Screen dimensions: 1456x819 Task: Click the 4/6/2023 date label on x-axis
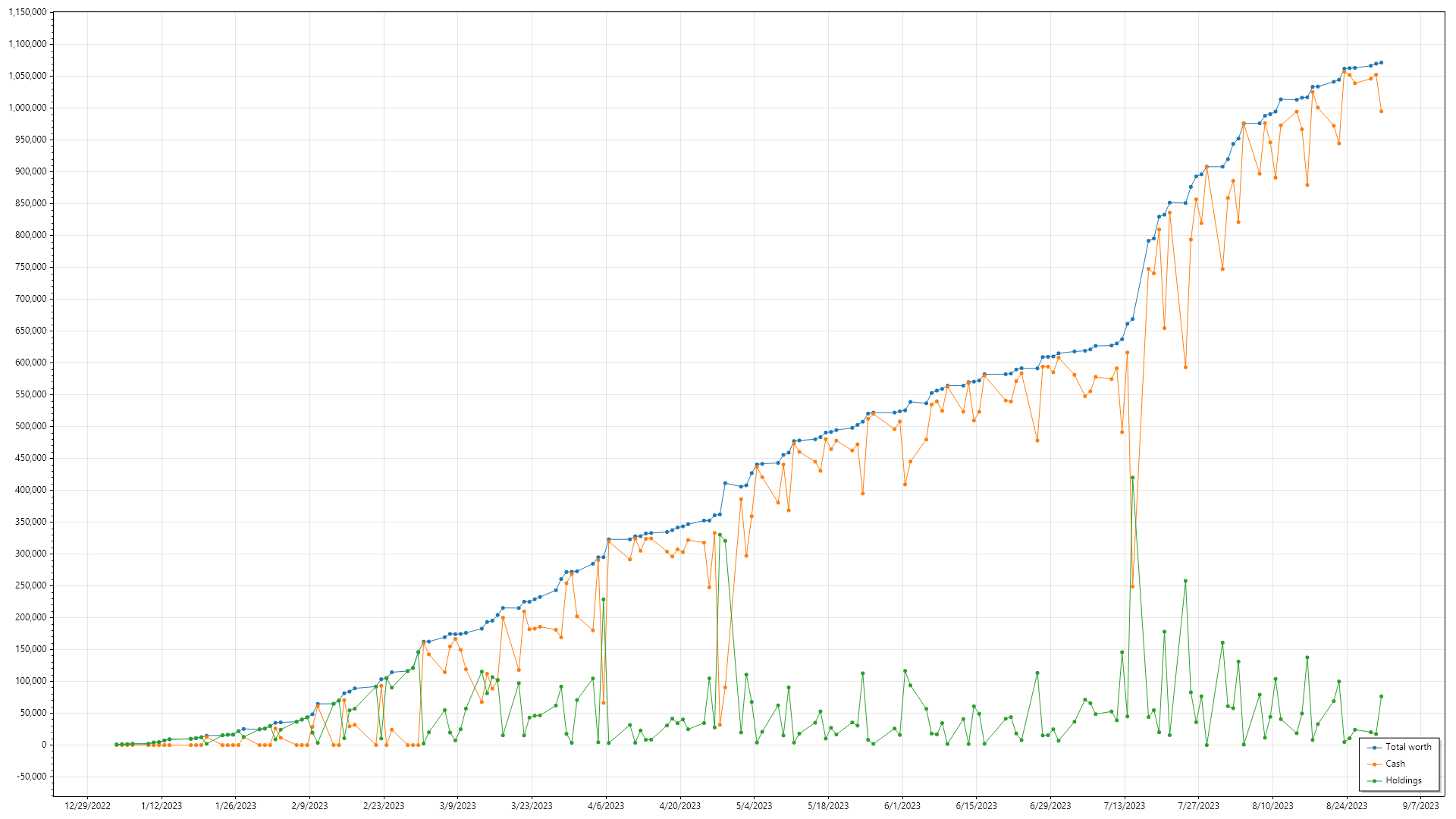605,806
